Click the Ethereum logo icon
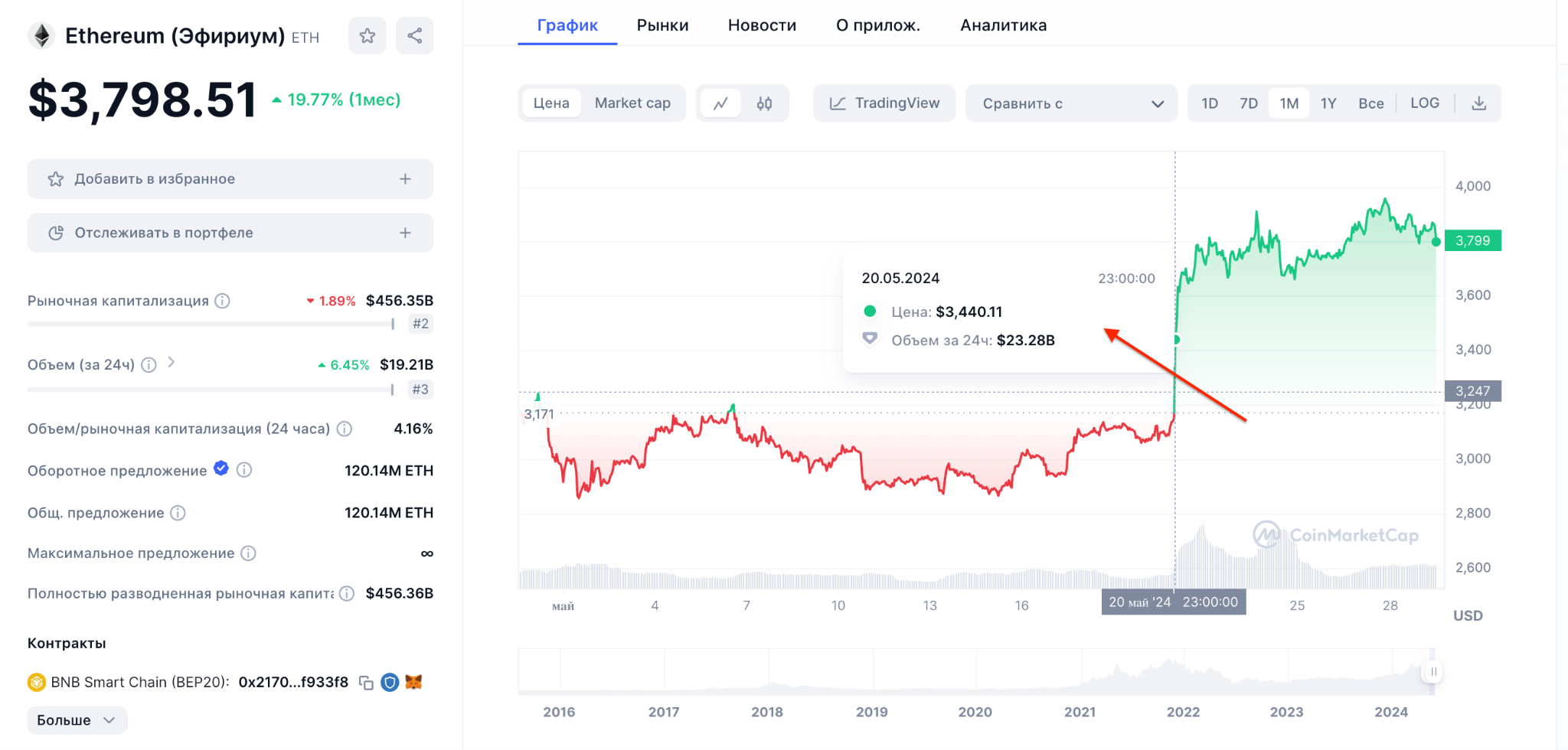Viewport: 1568px width, 750px height. (x=41, y=36)
